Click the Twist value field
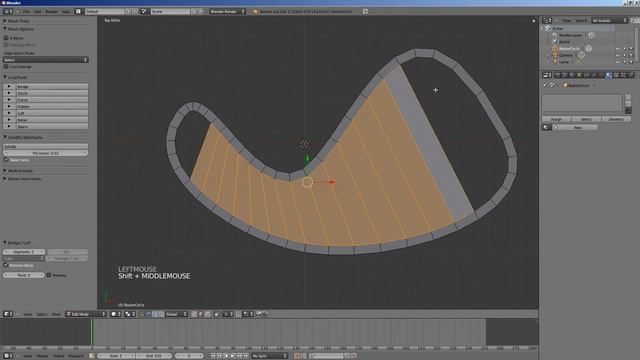The image size is (640, 360). click(24, 275)
